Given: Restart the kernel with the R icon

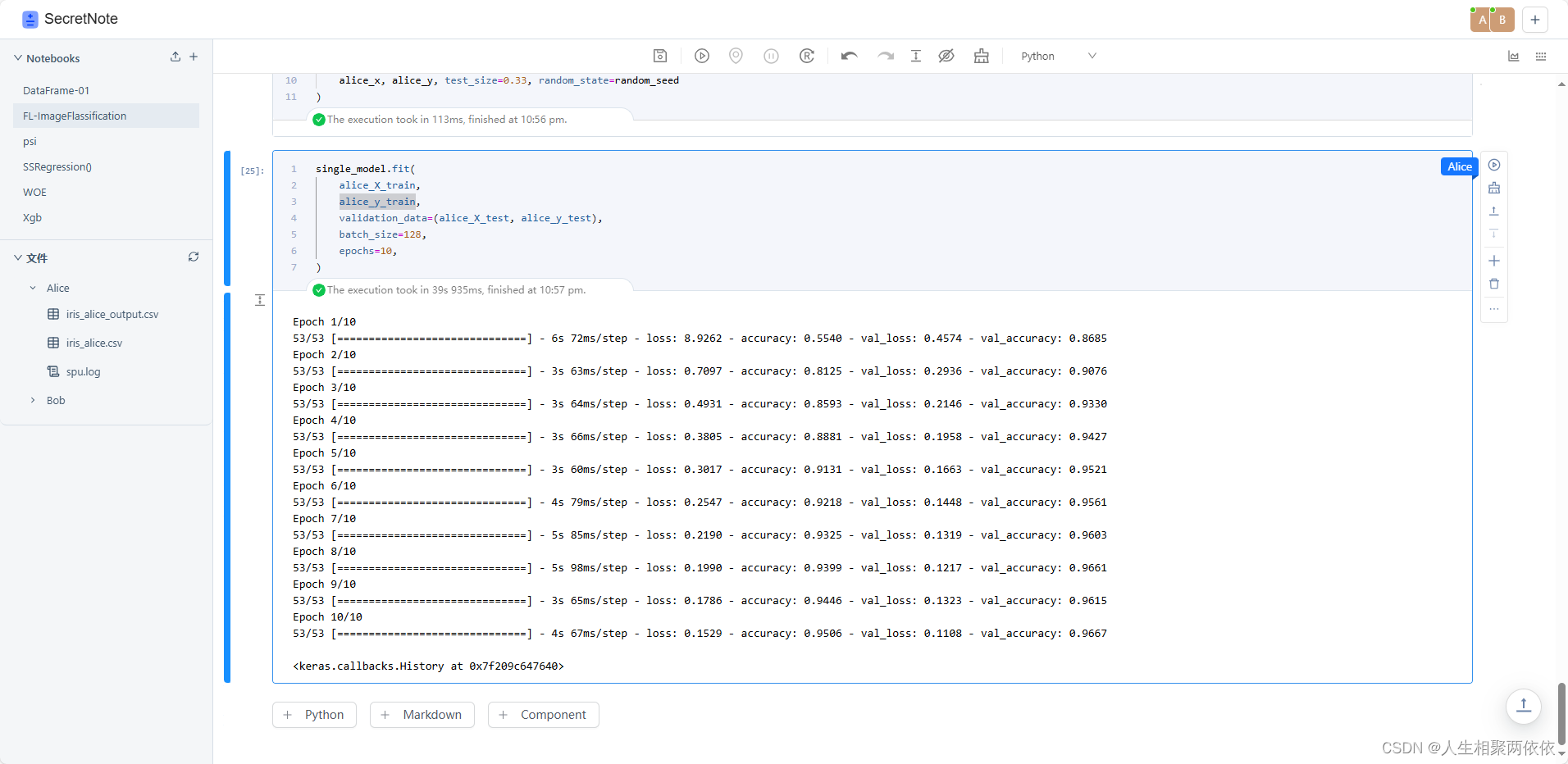Looking at the screenshot, I should click(807, 56).
